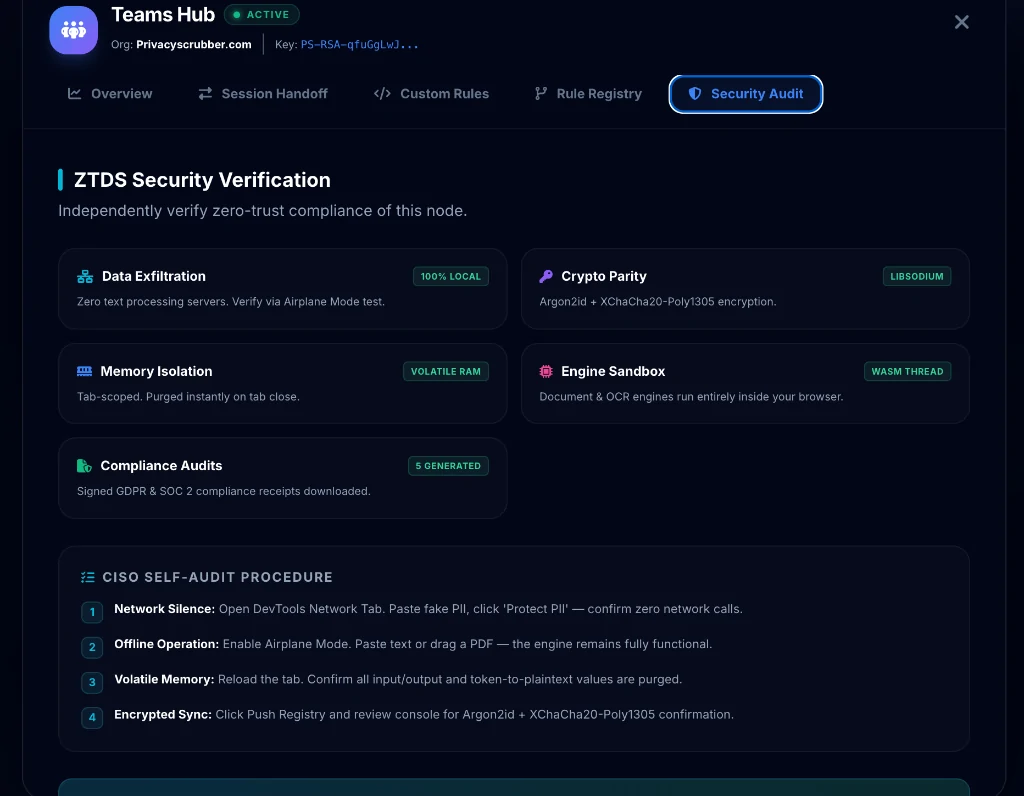Click the LIBSODIUM badge
This screenshot has height=796, width=1024.
pos(917,276)
